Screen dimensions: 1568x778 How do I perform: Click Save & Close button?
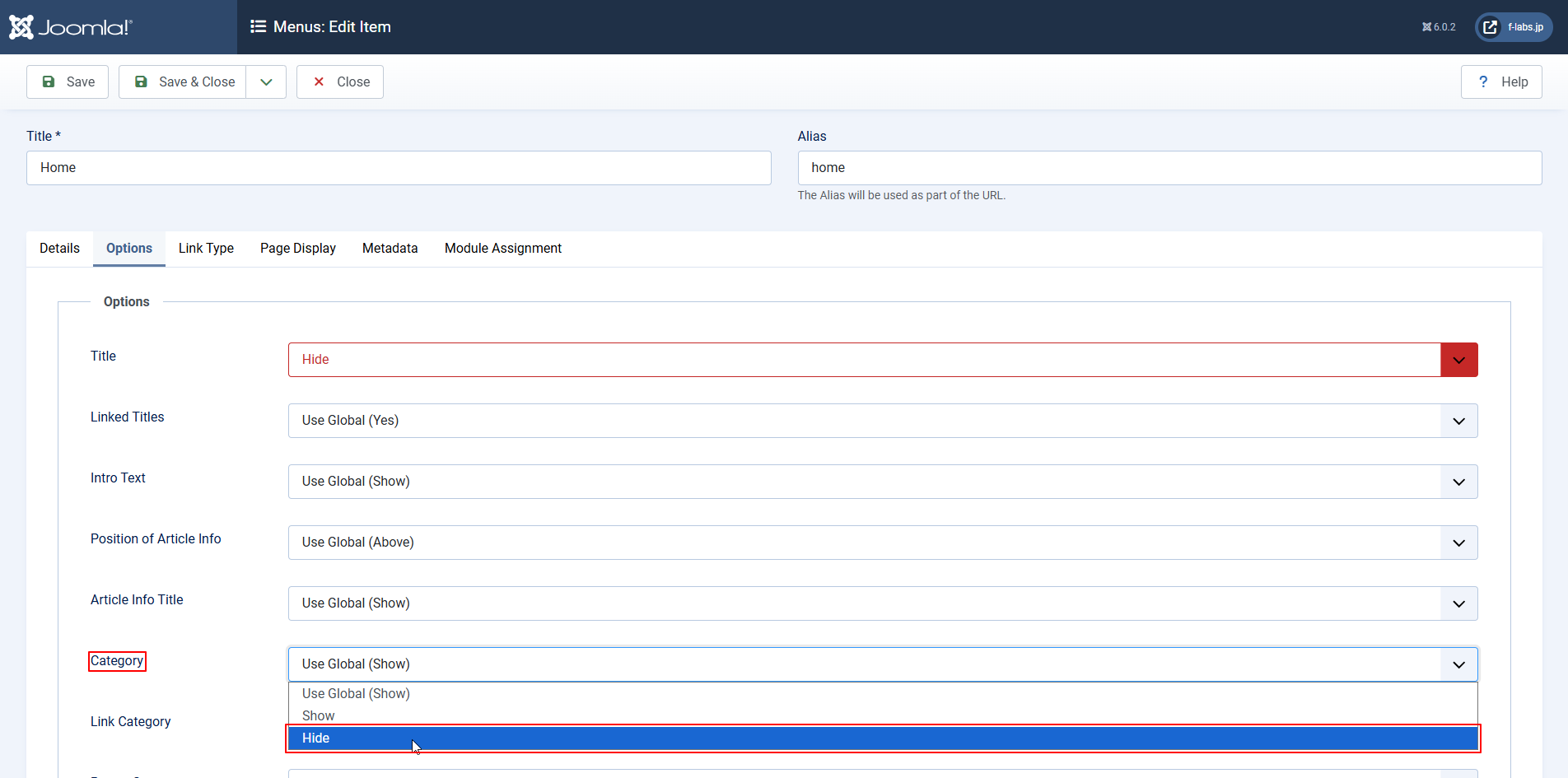[x=183, y=82]
